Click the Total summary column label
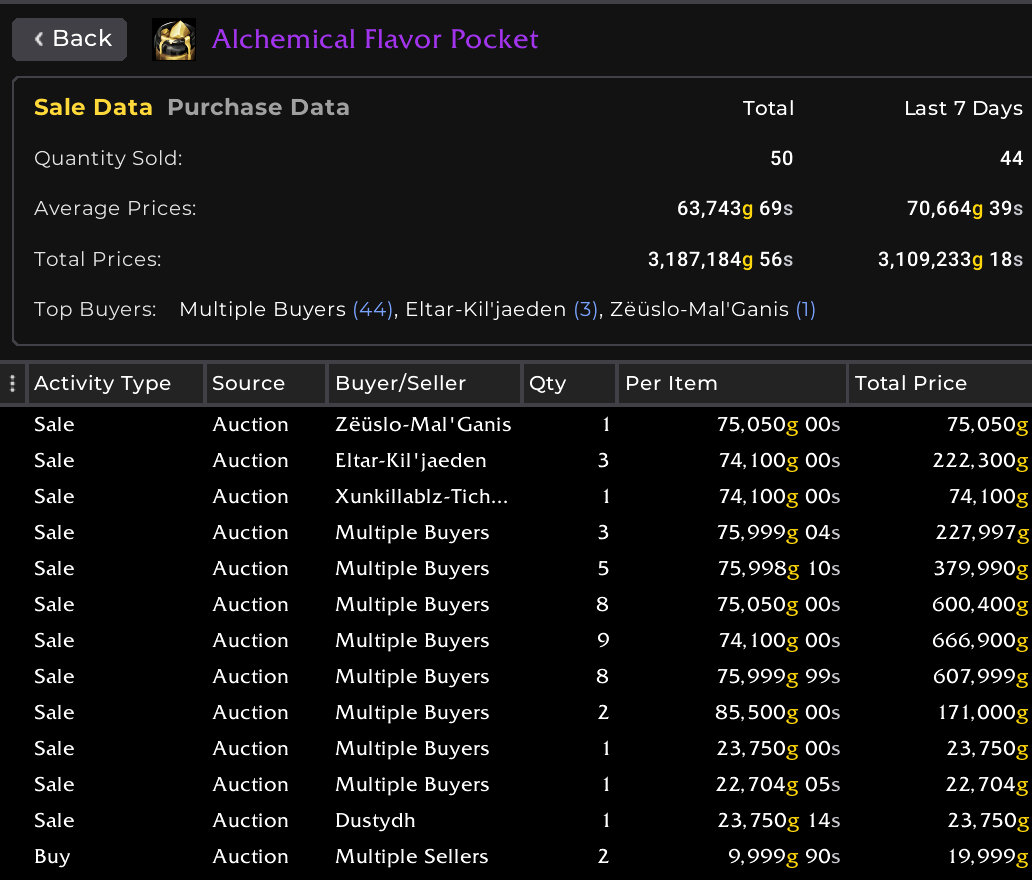 768,108
